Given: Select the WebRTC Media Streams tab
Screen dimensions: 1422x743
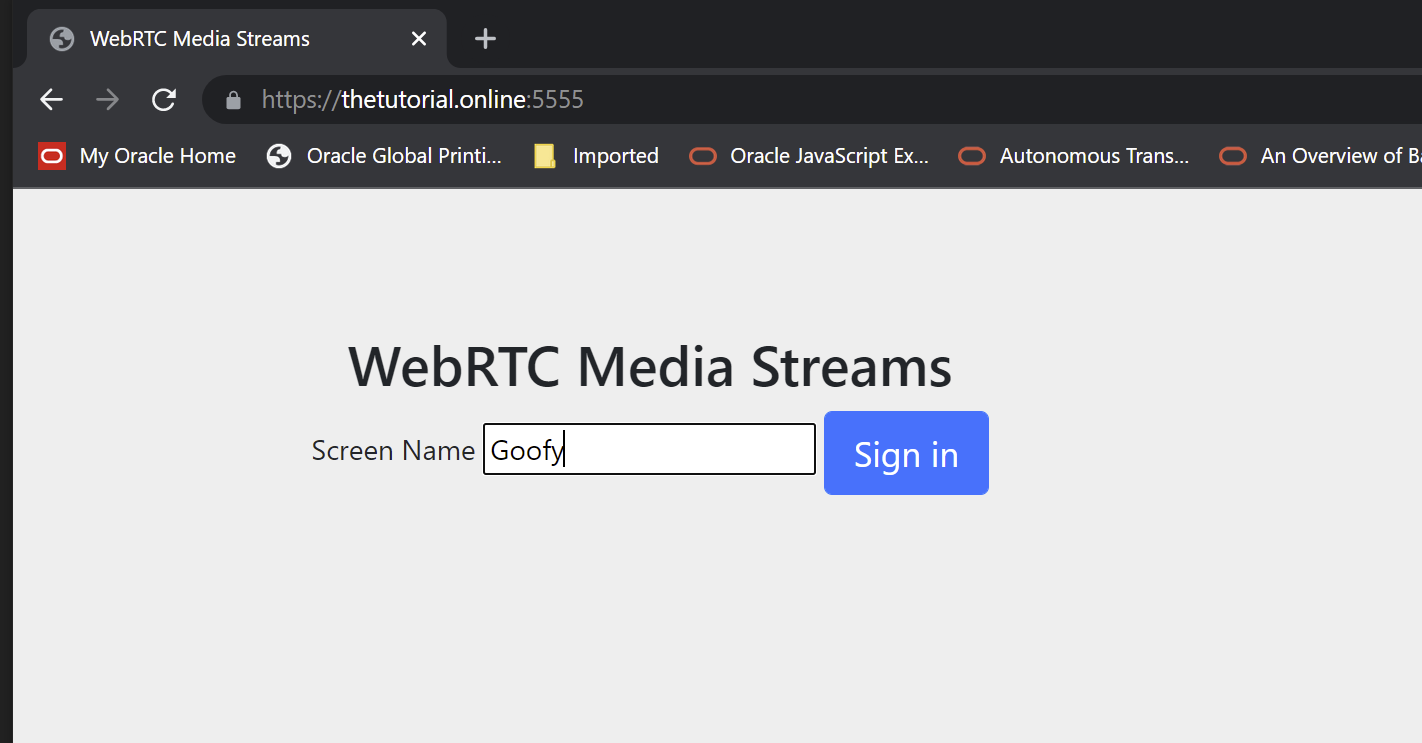Looking at the screenshot, I should [x=200, y=39].
